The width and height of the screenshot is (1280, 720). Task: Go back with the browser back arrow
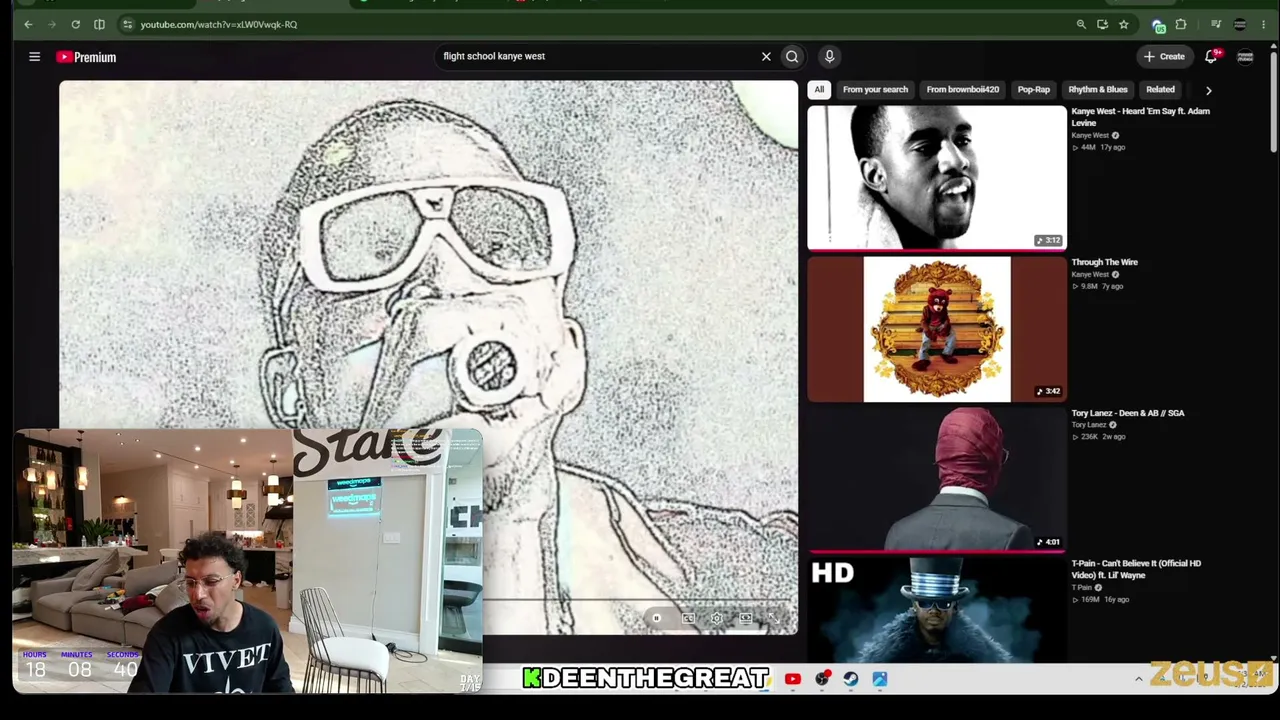point(28,24)
